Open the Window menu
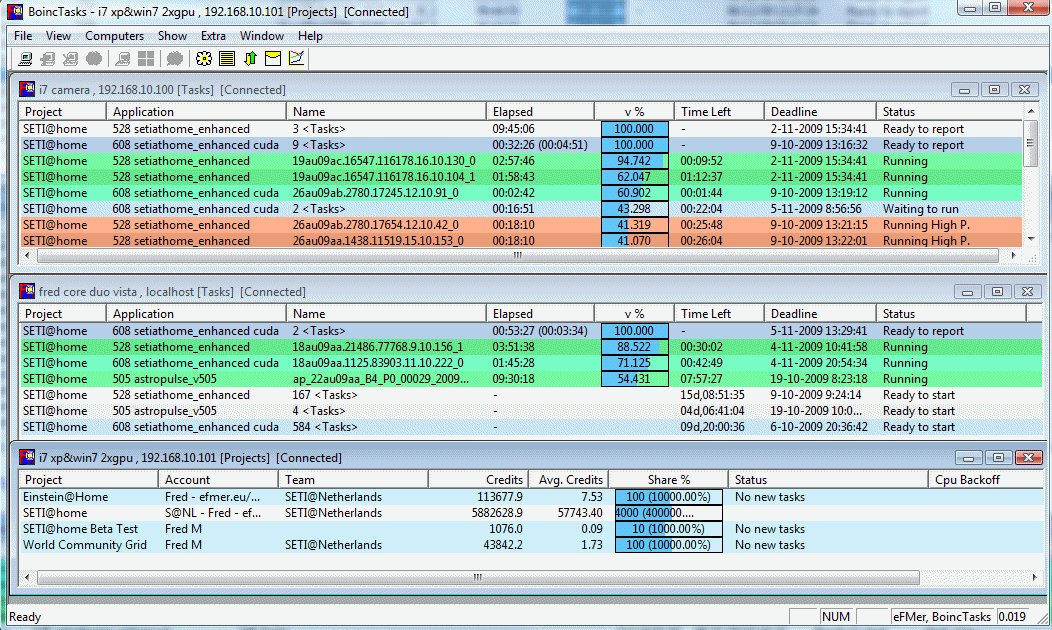Viewport: 1052px width, 630px height. tap(262, 36)
